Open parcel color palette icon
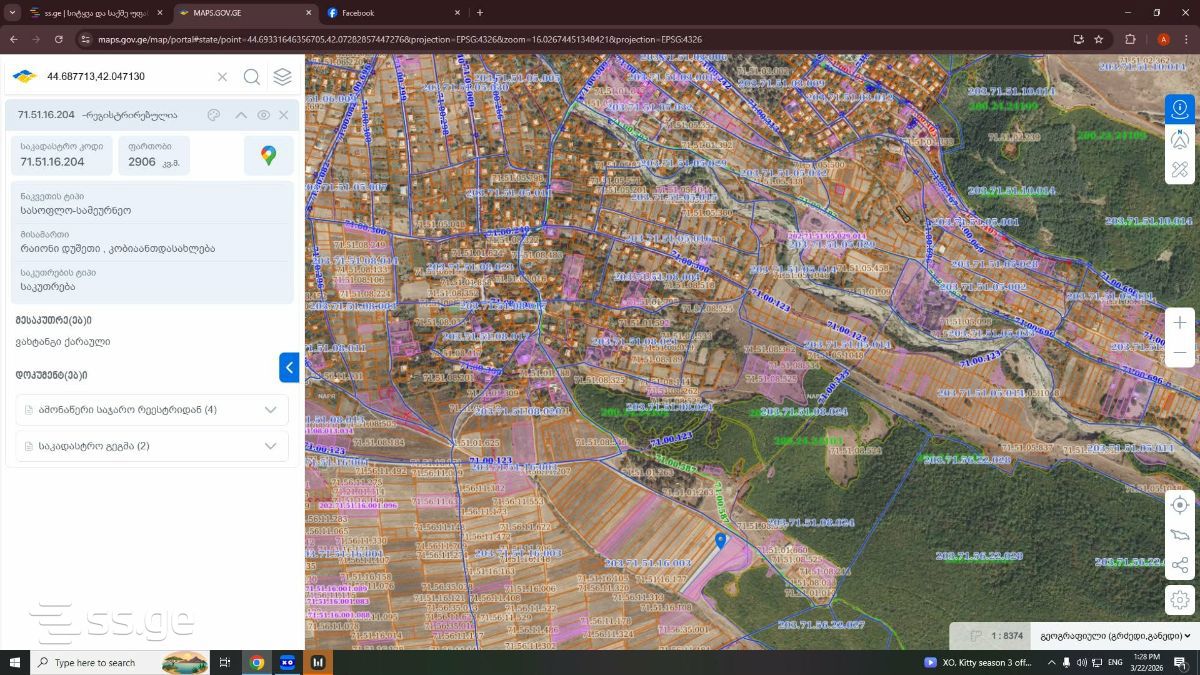This screenshot has width=1200, height=675. (x=214, y=115)
